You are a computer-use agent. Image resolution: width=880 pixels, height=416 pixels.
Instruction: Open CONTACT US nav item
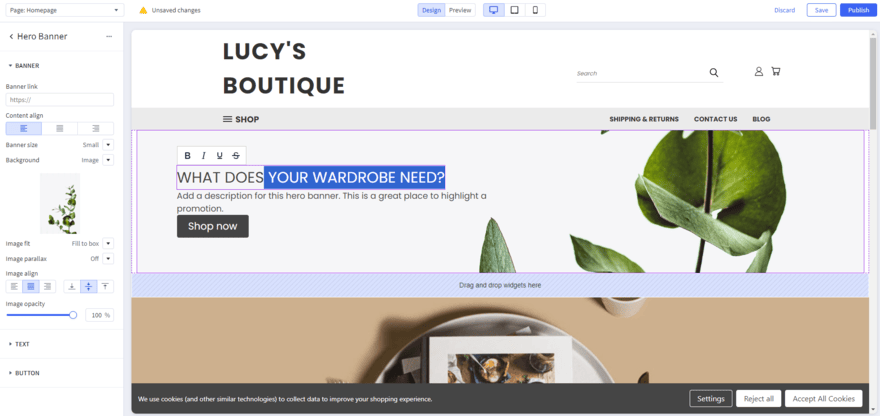(x=716, y=119)
